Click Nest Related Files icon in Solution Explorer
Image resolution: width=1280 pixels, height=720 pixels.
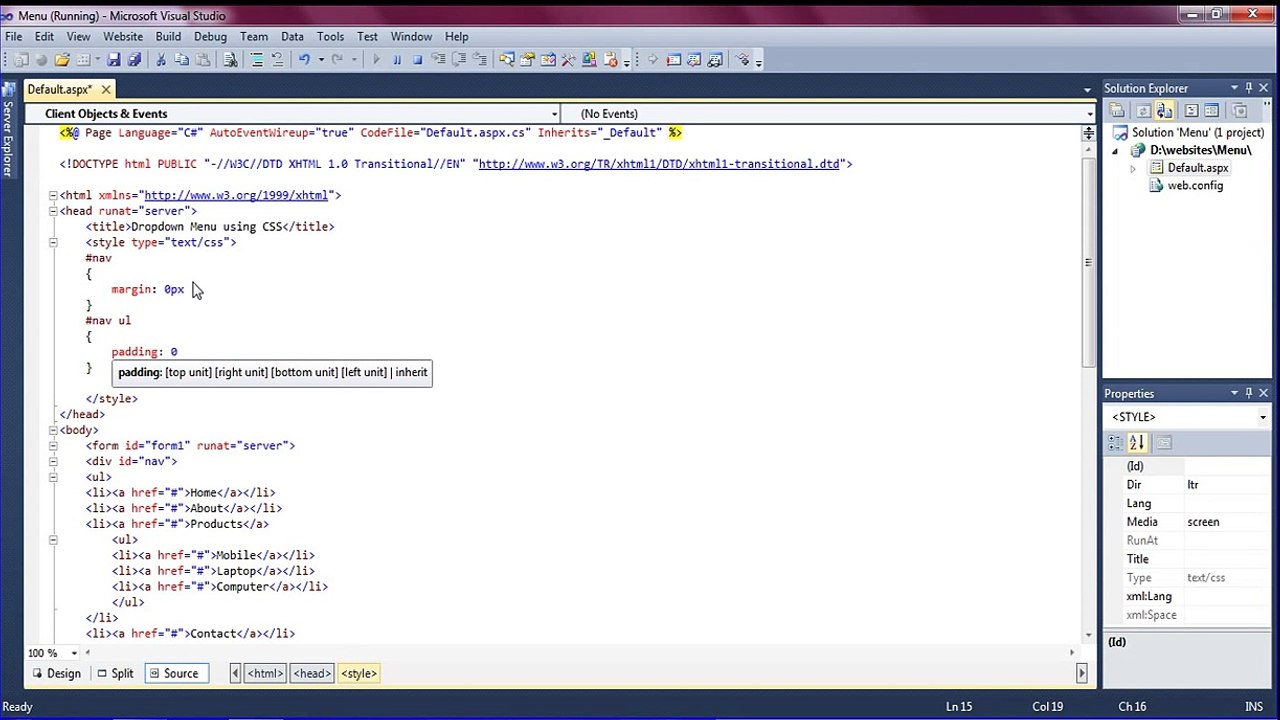click(x=1164, y=110)
